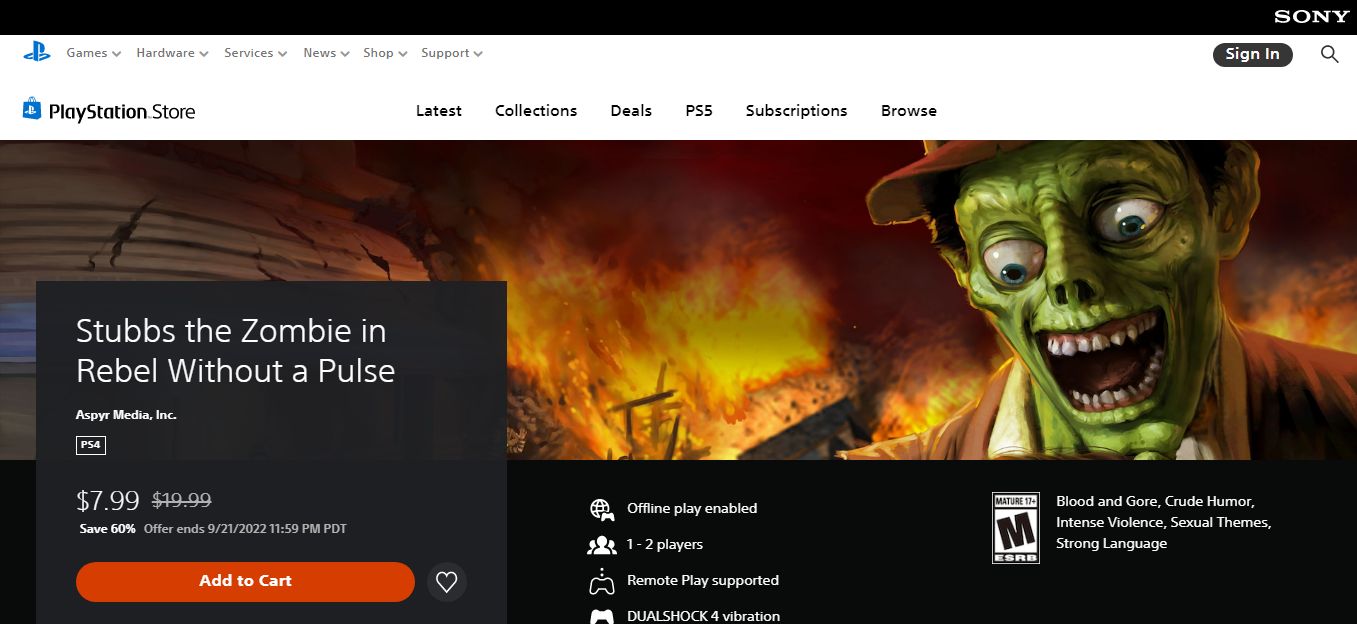This screenshot has height=624, width=1357.
Task: Click the ESRB Mature 17+ rating badge
Action: point(1015,528)
